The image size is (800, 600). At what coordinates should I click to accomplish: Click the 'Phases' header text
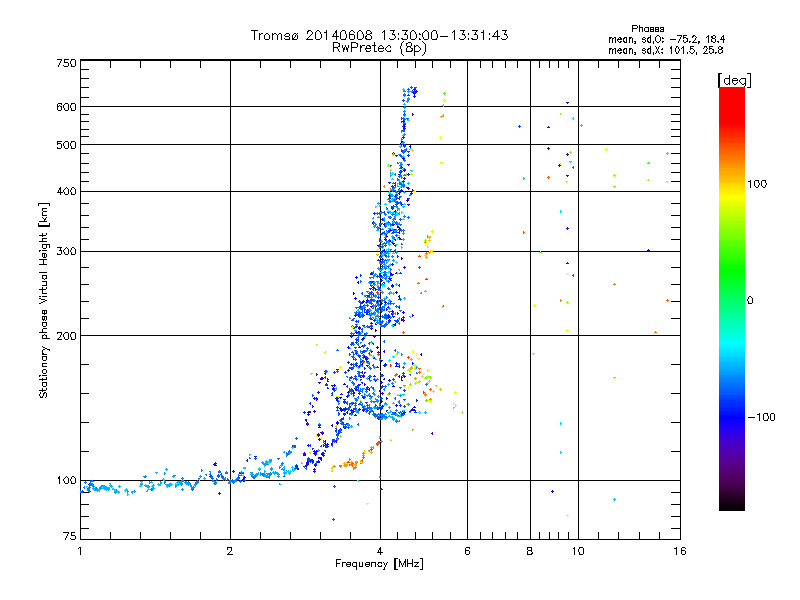point(647,29)
